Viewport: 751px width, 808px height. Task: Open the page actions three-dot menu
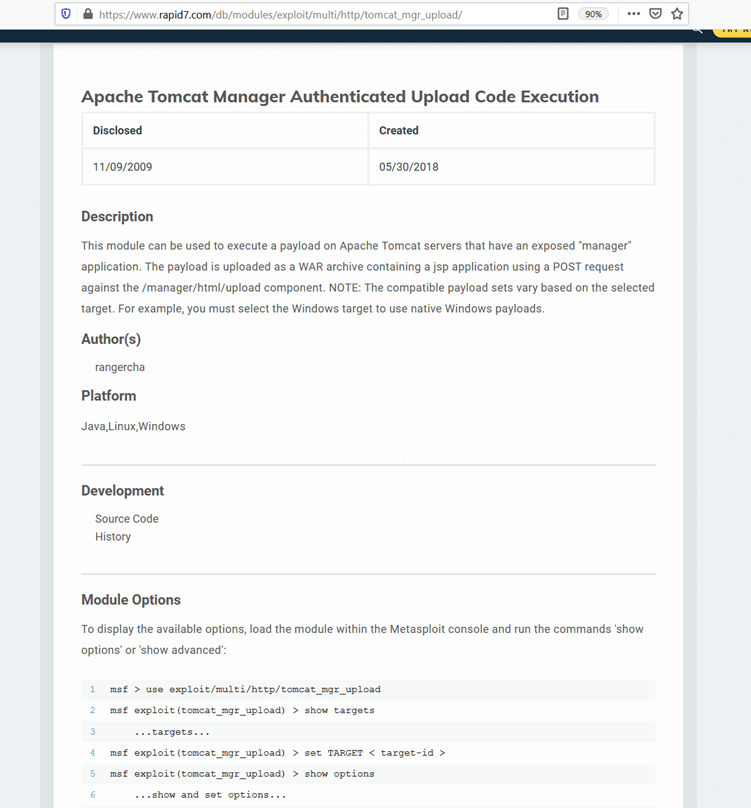[633, 14]
